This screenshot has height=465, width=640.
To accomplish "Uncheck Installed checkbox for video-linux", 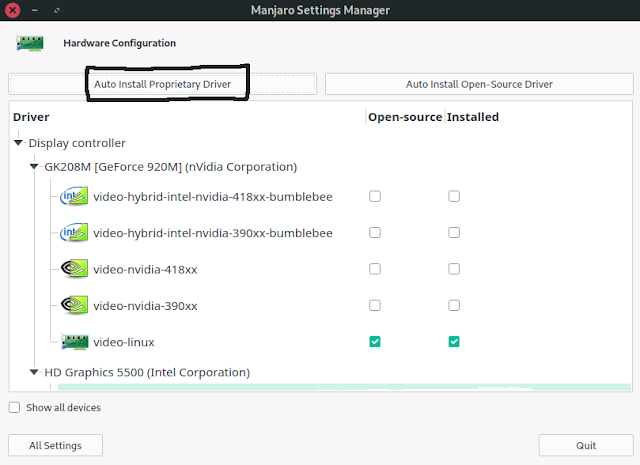I will pos(454,342).
